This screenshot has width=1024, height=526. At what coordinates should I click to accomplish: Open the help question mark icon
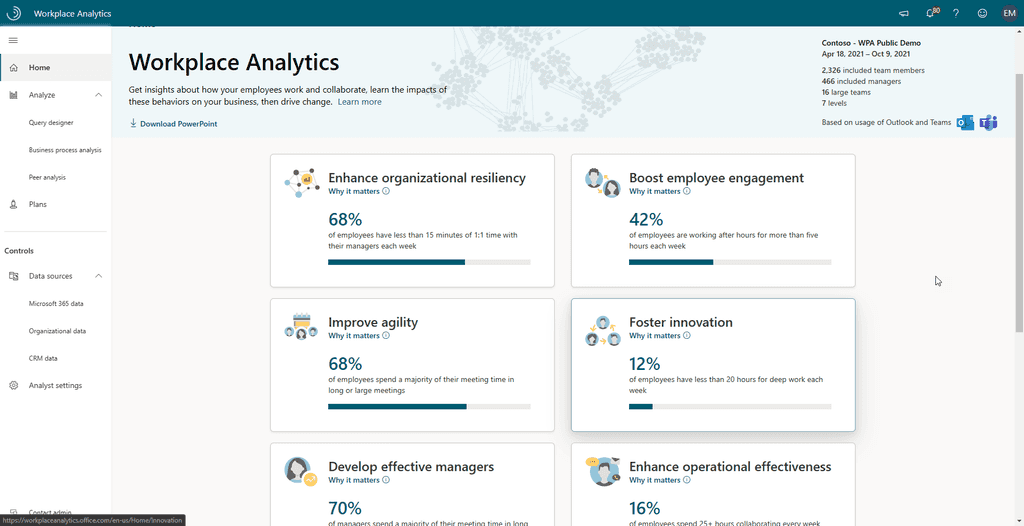(956, 14)
